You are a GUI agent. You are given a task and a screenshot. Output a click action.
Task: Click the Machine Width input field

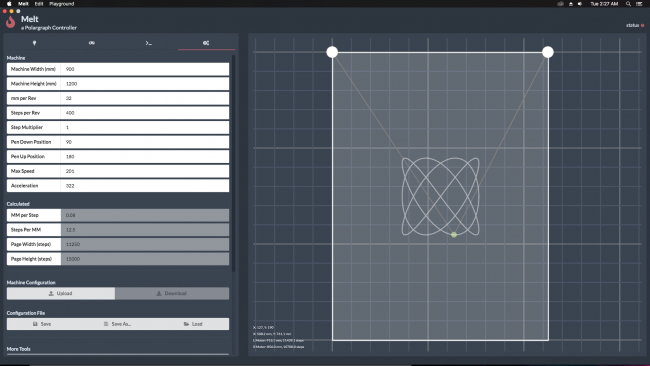tap(145, 69)
